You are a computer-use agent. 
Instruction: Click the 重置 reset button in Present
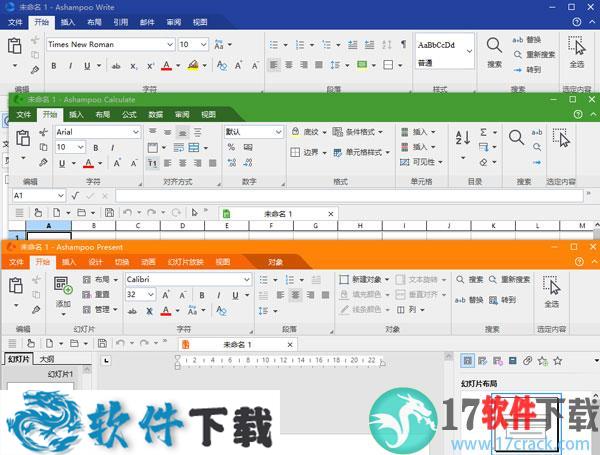pos(97,295)
